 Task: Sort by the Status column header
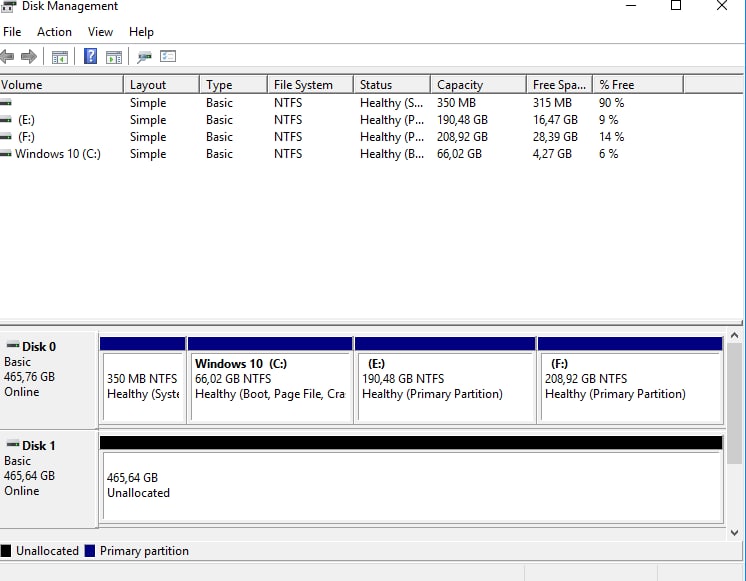(392, 85)
